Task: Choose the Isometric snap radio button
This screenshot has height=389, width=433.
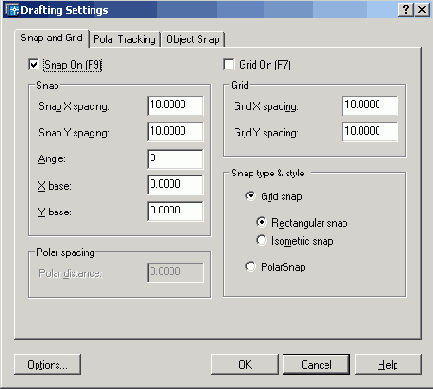Action: click(261, 240)
